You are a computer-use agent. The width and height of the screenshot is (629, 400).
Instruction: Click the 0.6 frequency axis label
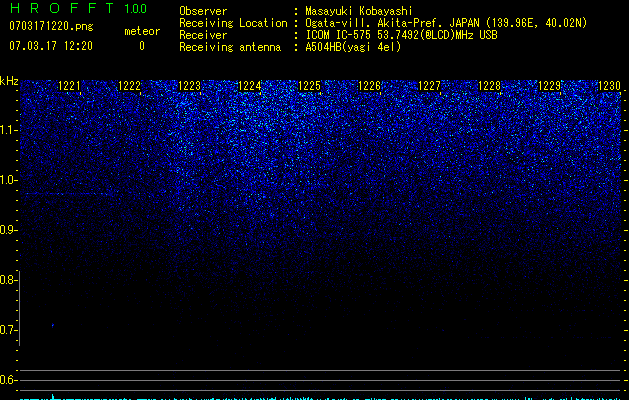click(8, 380)
